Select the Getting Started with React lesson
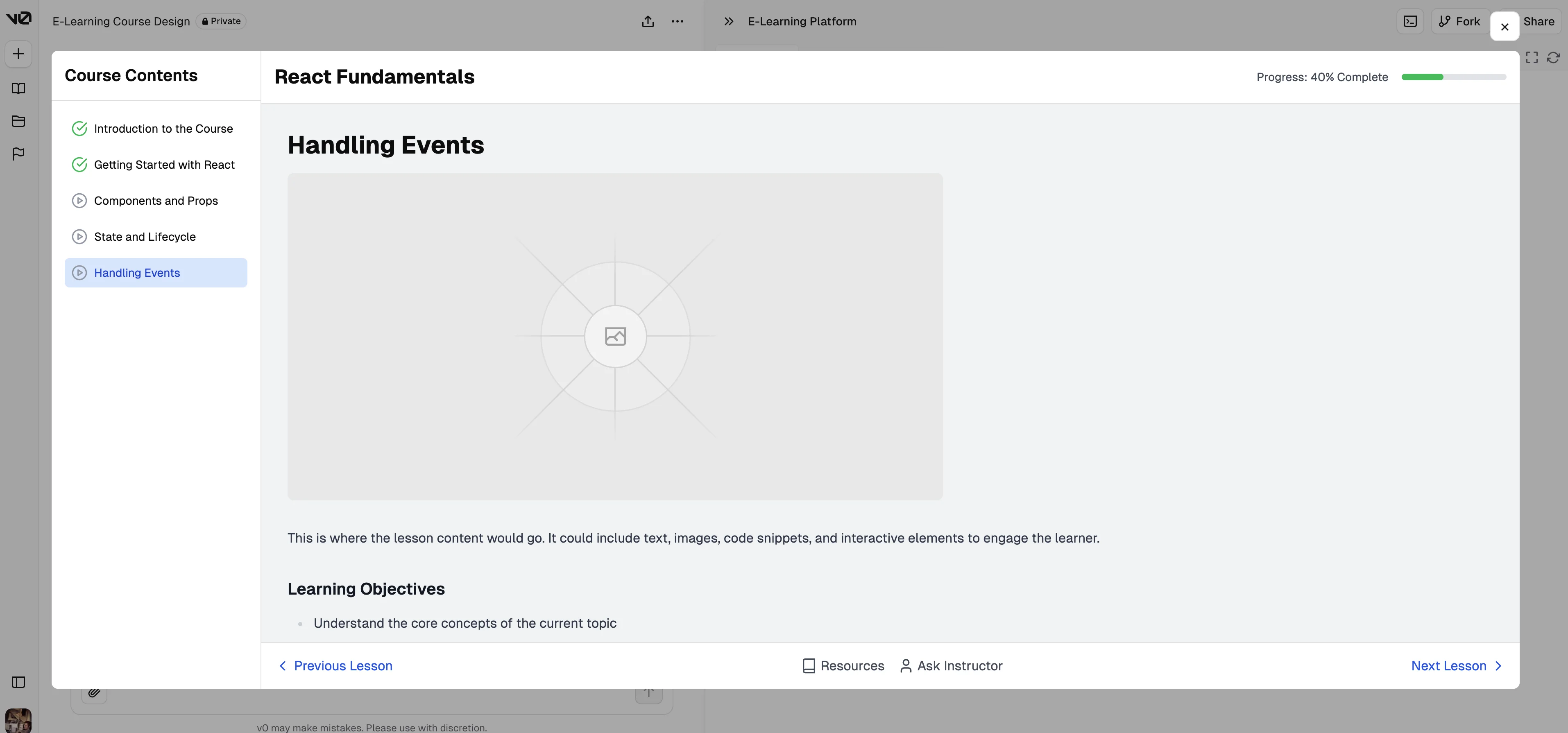1568x733 pixels. pos(164,165)
